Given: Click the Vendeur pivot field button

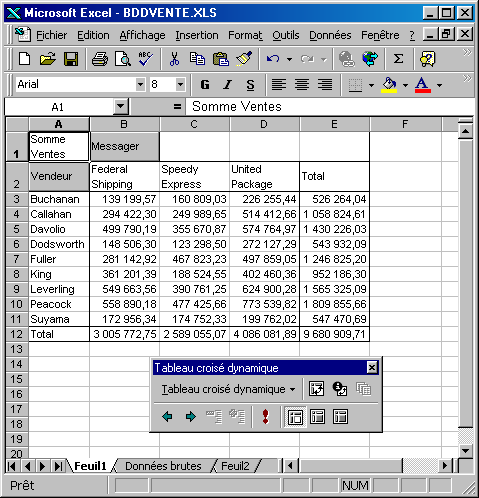Looking at the screenshot, I should click(x=59, y=176).
